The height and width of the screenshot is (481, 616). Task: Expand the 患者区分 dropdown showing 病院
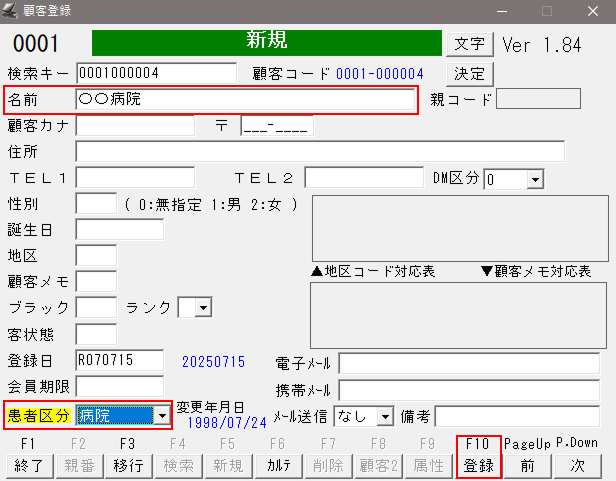pyautogui.click(x=161, y=415)
